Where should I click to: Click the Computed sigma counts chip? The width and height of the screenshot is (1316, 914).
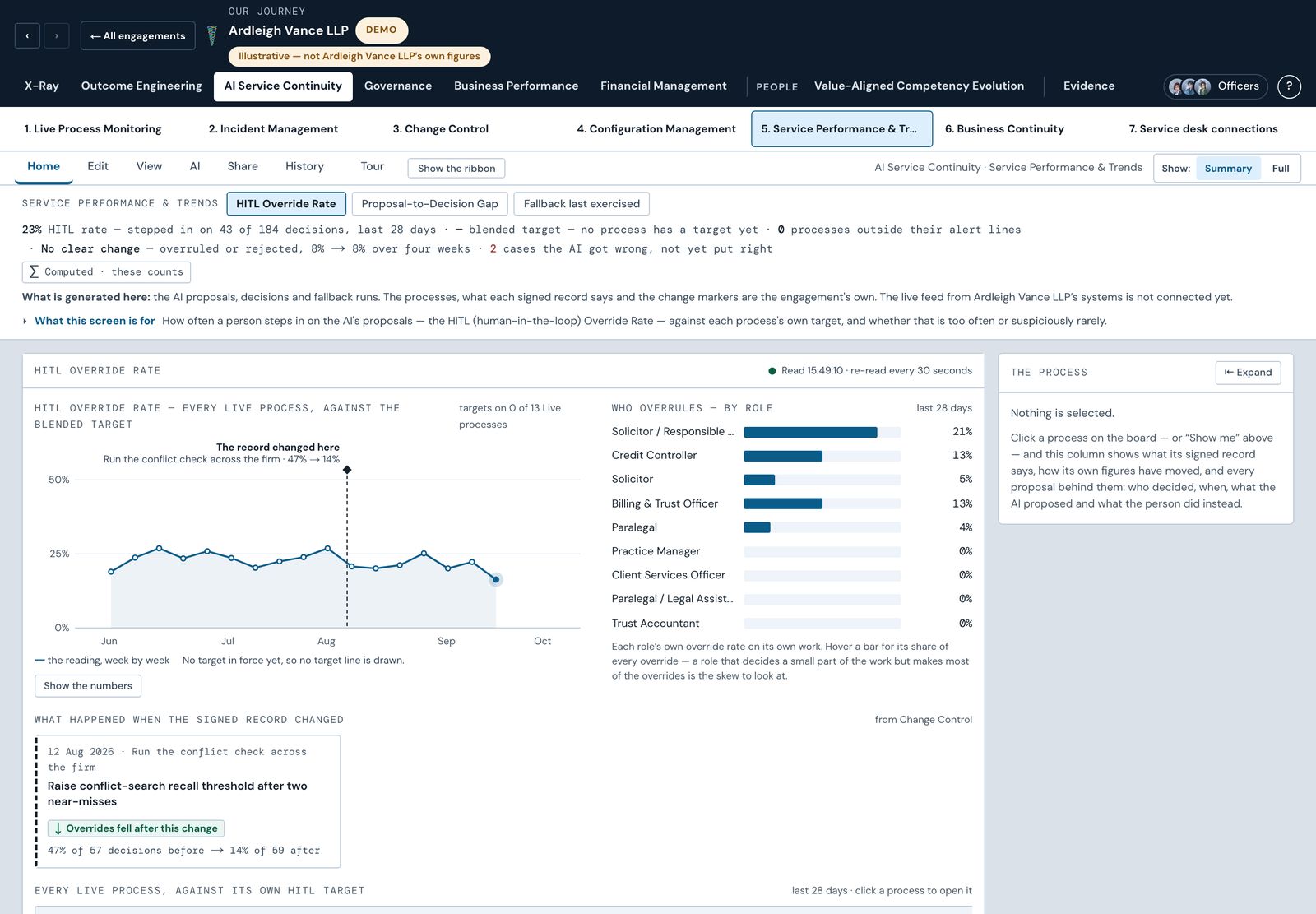click(106, 272)
